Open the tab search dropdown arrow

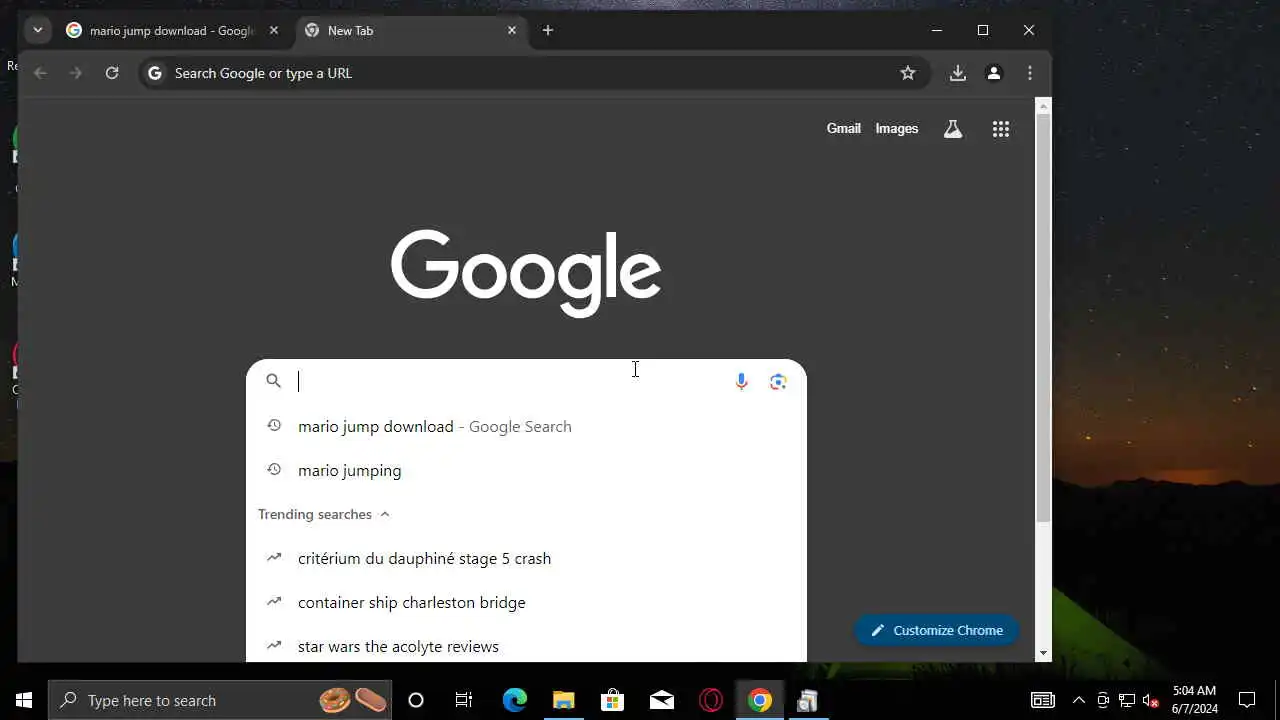pos(38,30)
